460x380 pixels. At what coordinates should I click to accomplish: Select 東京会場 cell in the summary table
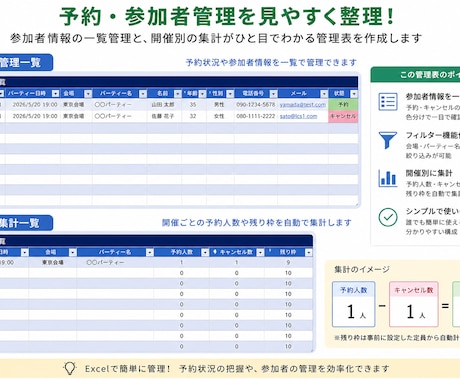tap(53, 262)
